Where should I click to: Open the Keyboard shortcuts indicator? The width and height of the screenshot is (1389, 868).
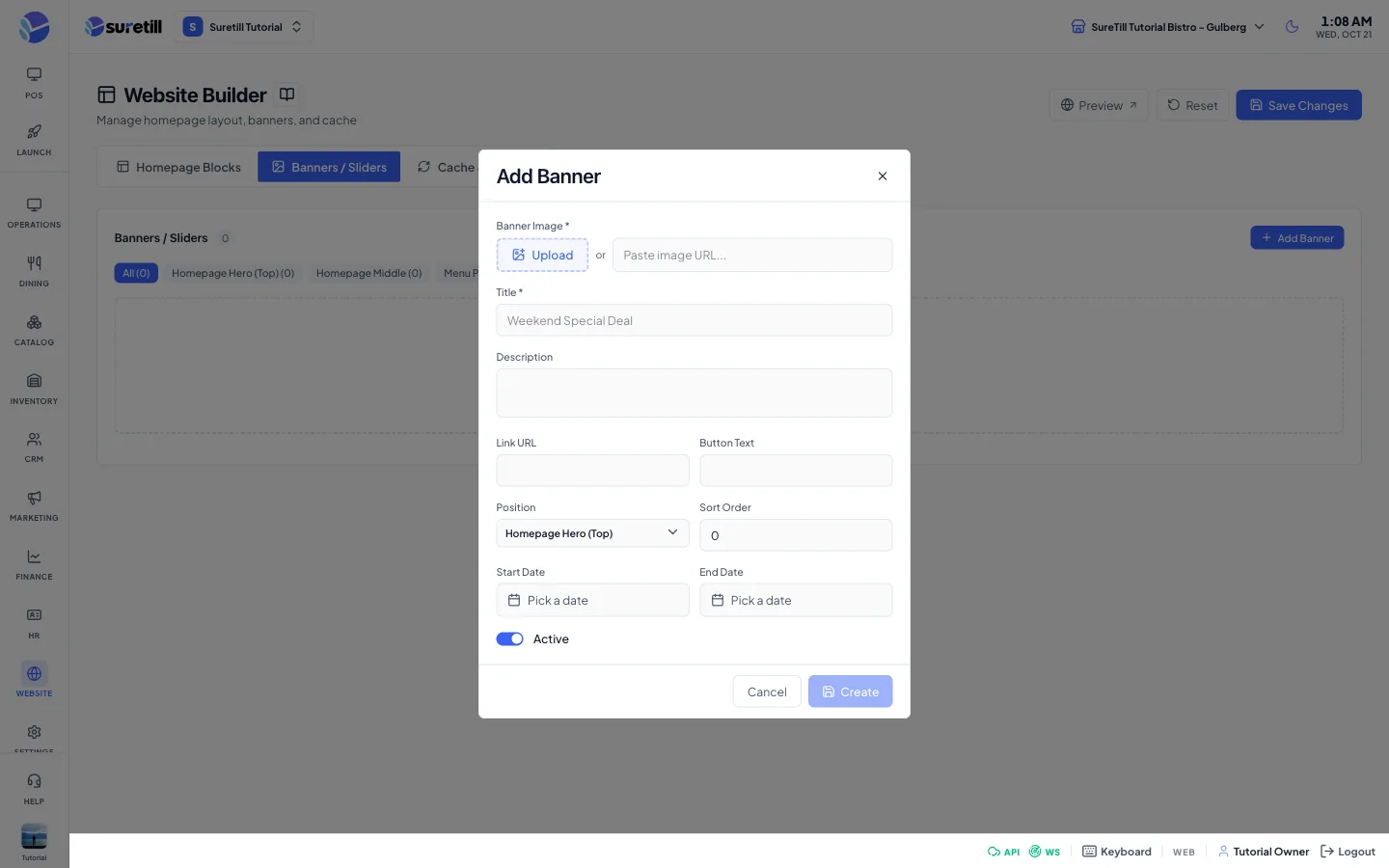(x=1117, y=852)
